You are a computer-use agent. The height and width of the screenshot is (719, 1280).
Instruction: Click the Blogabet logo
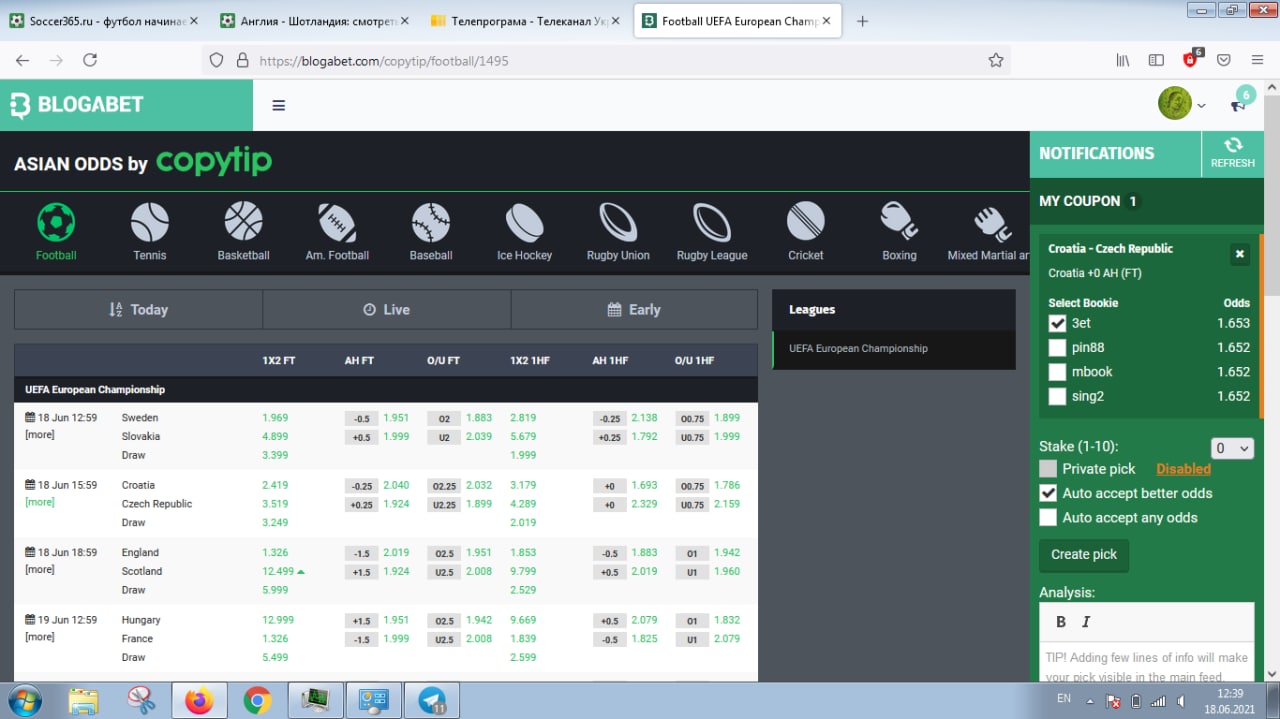coord(77,105)
